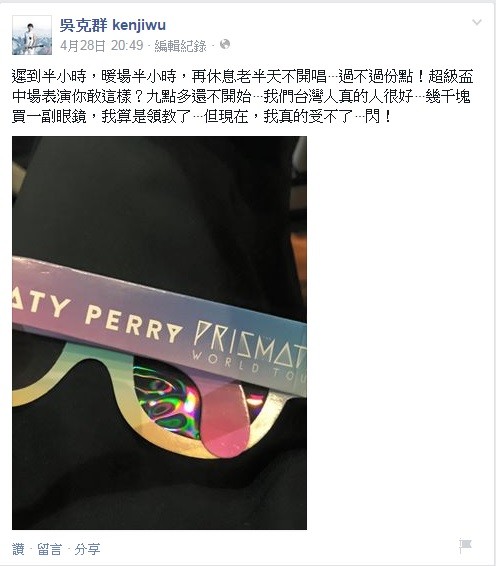Visit the 吳克群 kenjiwu profile name link

(x=113, y=25)
